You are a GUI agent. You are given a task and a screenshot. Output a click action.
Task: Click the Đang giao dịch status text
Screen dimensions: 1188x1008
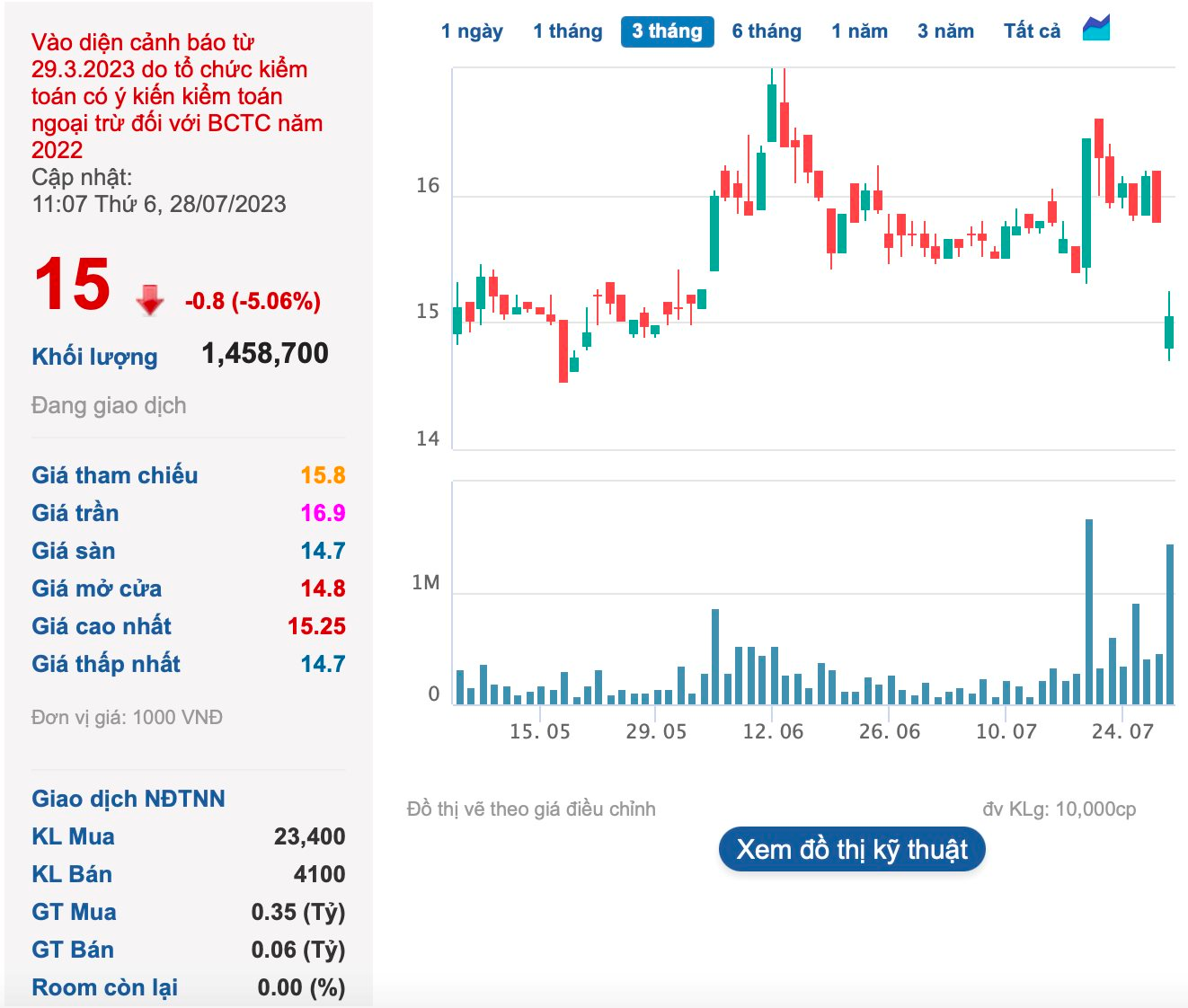tap(109, 405)
